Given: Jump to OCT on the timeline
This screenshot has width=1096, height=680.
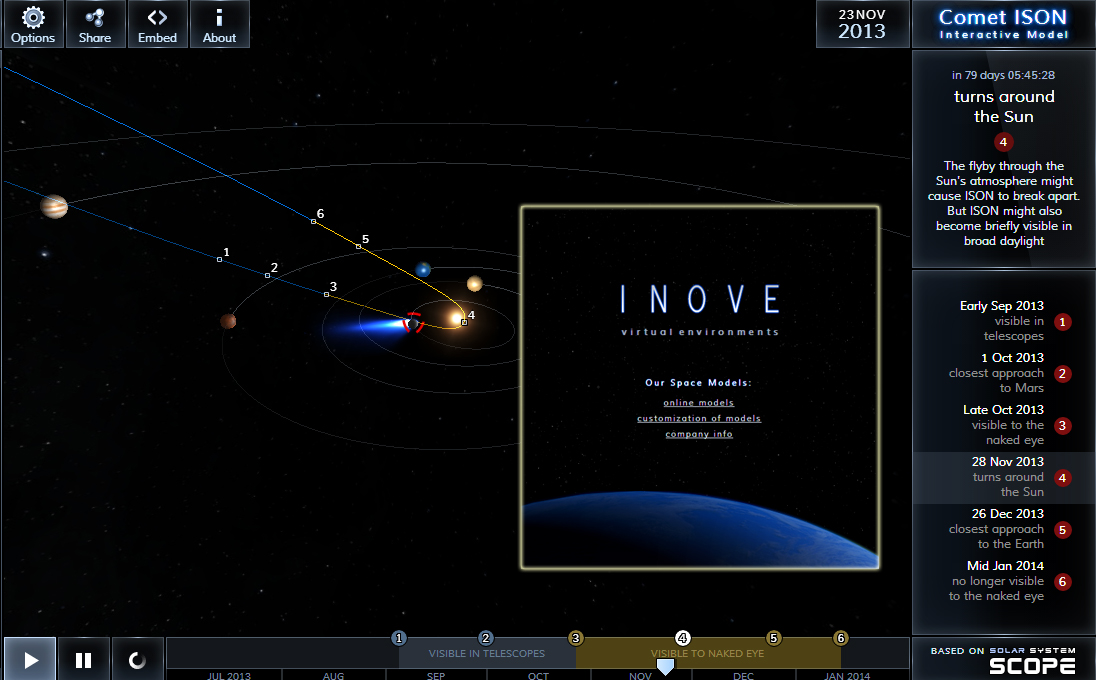Looking at the screenshot, I should (538, 676).
